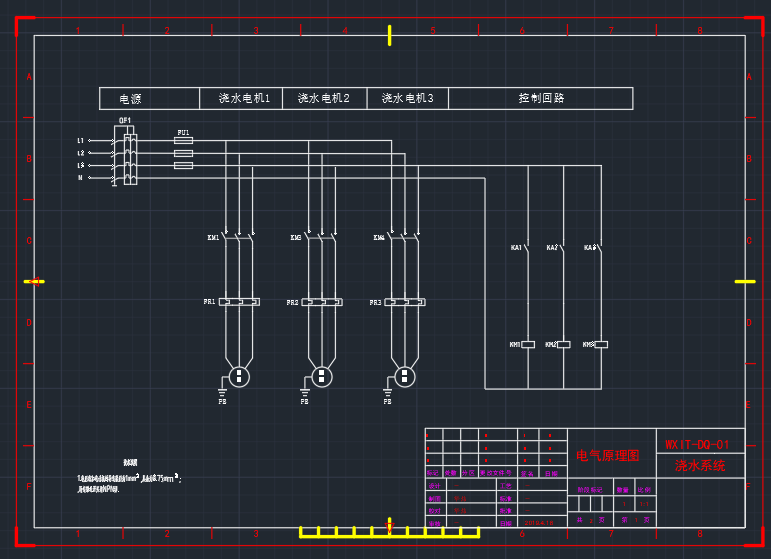The width and height of the screenshot is (771, 559).
Task: Select the KM1 contactor main contacts
Action: (x=239, y=238)
